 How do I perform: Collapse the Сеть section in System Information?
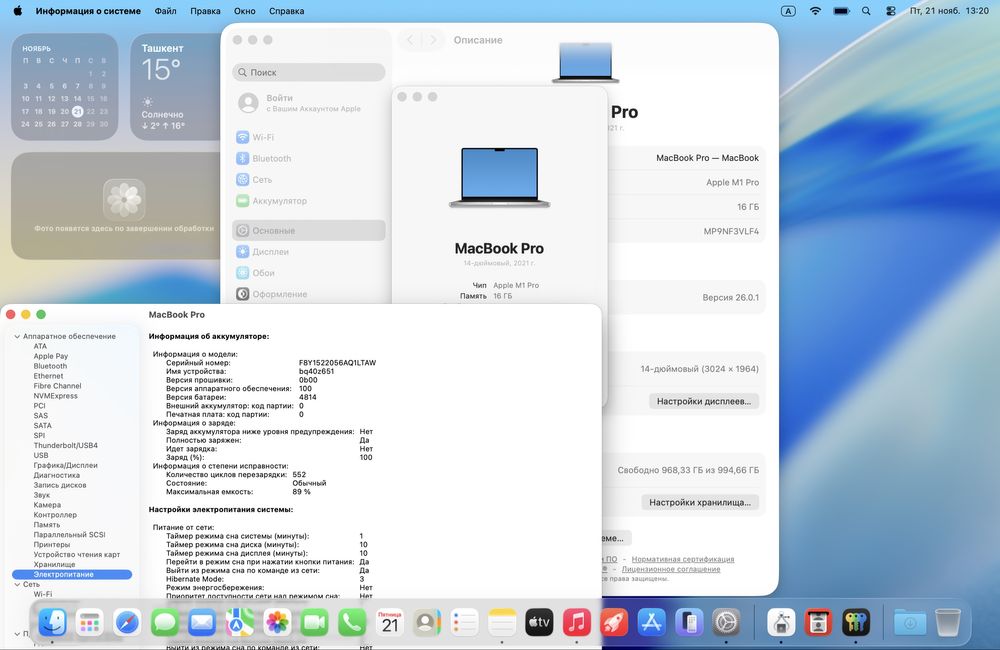click(x=17, y=584)
